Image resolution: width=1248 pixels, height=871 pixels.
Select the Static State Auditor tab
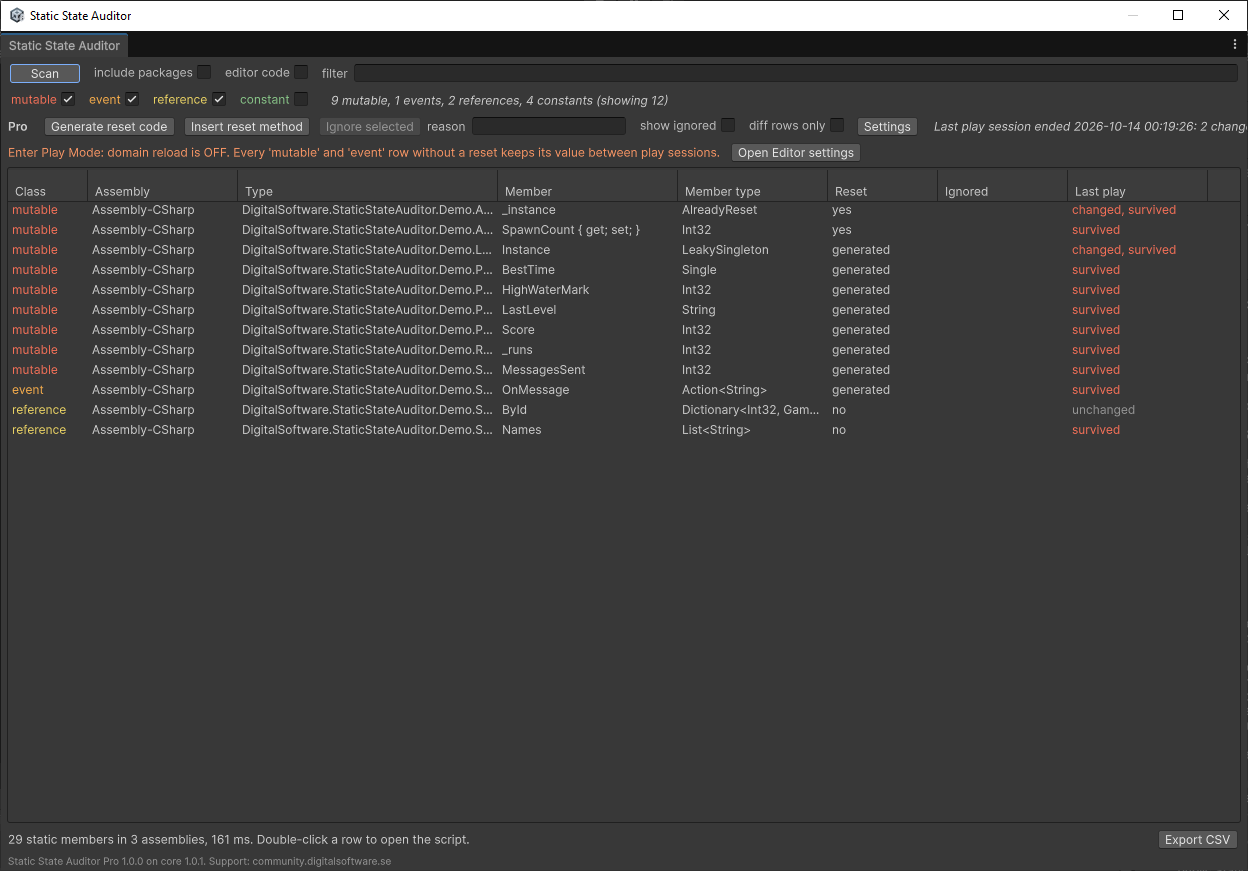click(64, 45)
